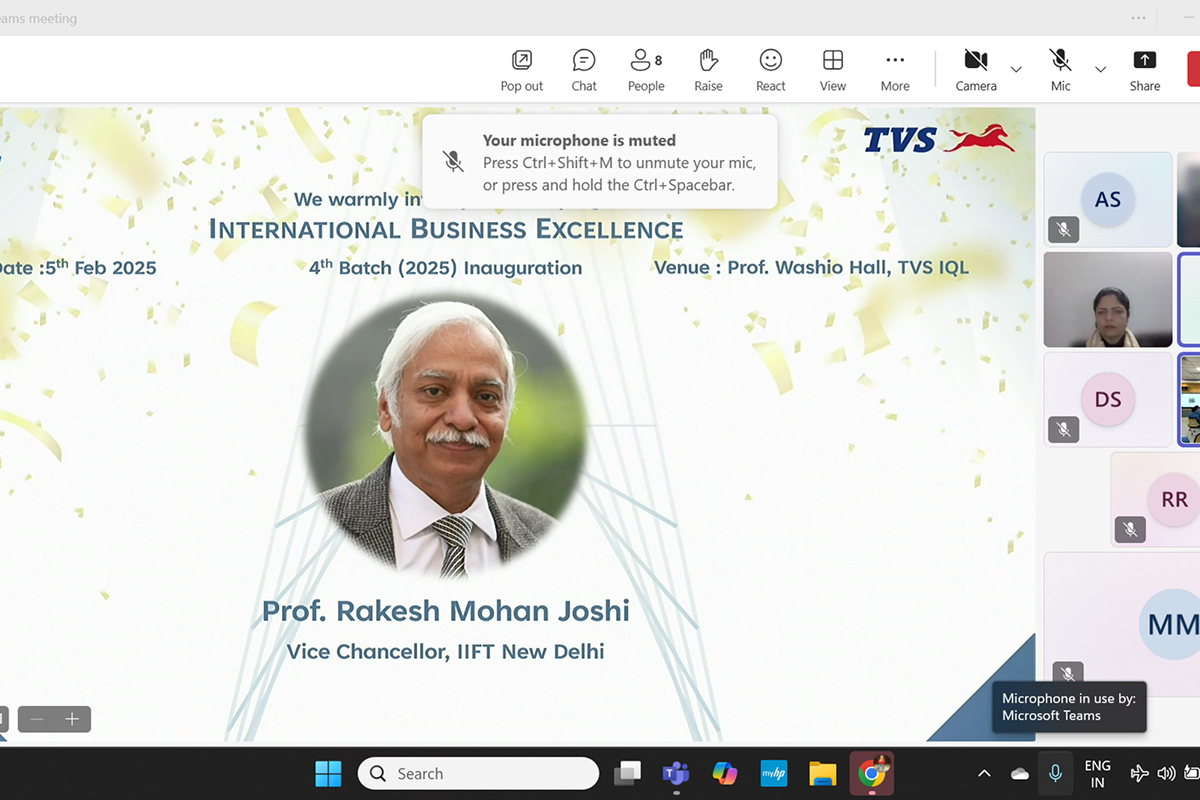Click the taskbar Search box
Image resolution: width=1200 pixels, height=800 pixels.
coord(478,773)
